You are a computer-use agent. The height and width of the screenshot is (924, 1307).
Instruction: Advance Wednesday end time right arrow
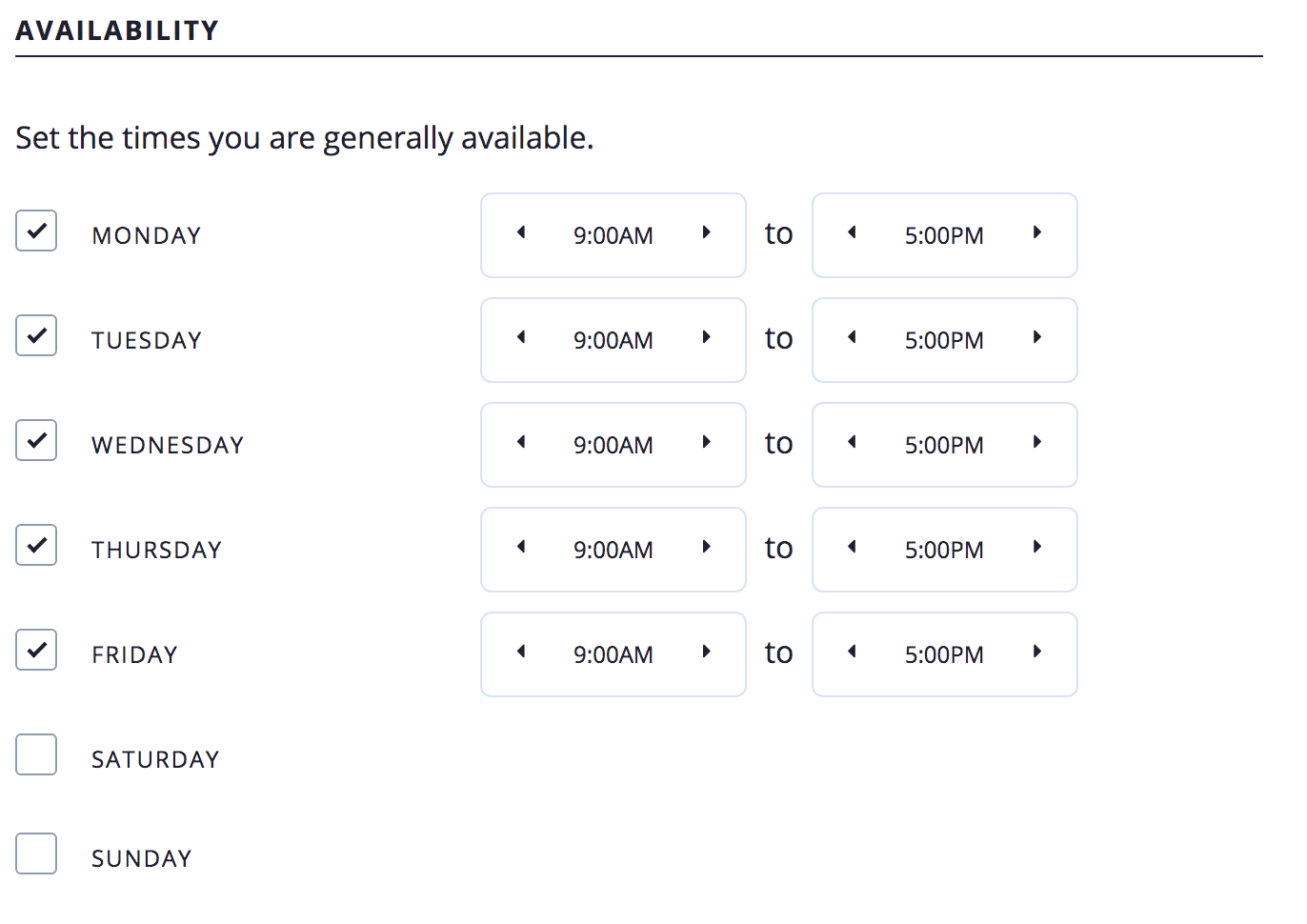click(x=1037, y=442)
